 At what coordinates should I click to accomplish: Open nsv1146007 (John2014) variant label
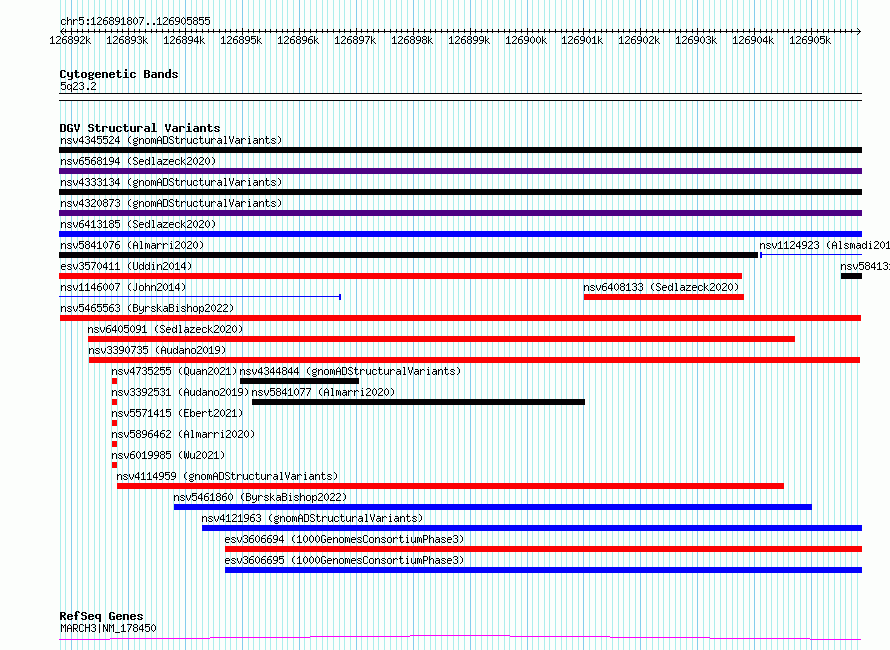(x=123, y=287)
